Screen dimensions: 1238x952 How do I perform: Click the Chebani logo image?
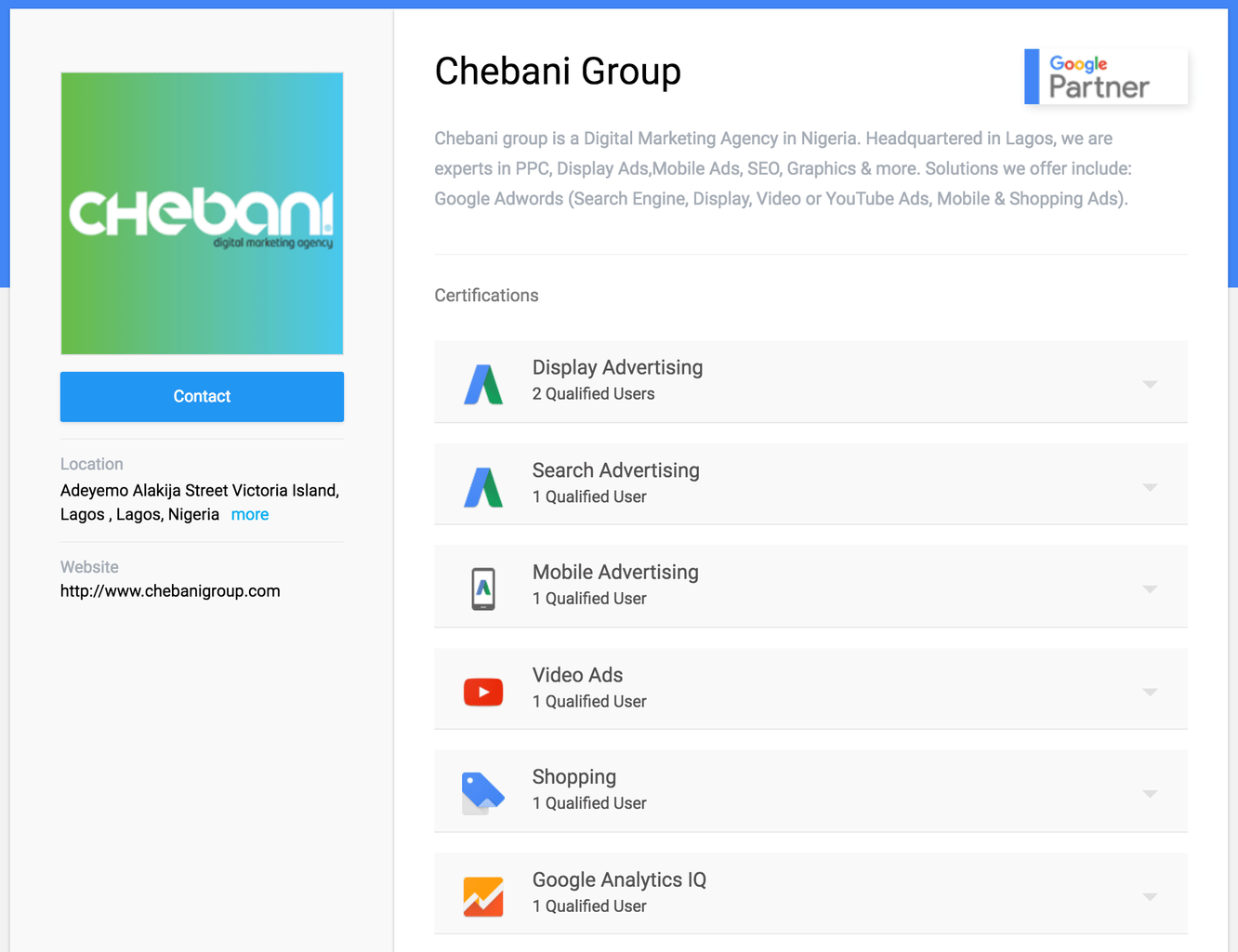(x=202, y=214)
